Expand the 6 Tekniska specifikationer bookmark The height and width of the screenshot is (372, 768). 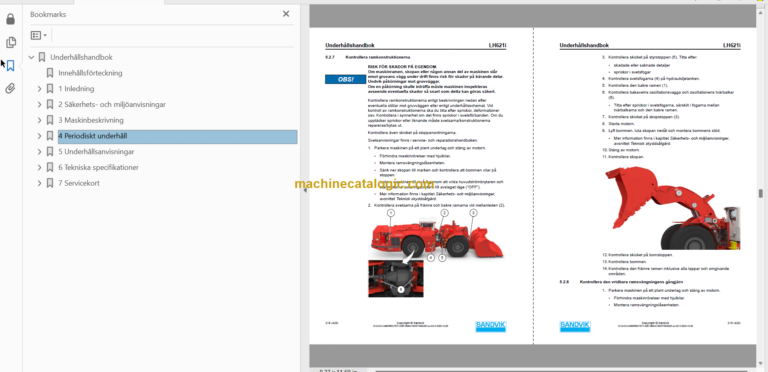(x=40, y=167)
